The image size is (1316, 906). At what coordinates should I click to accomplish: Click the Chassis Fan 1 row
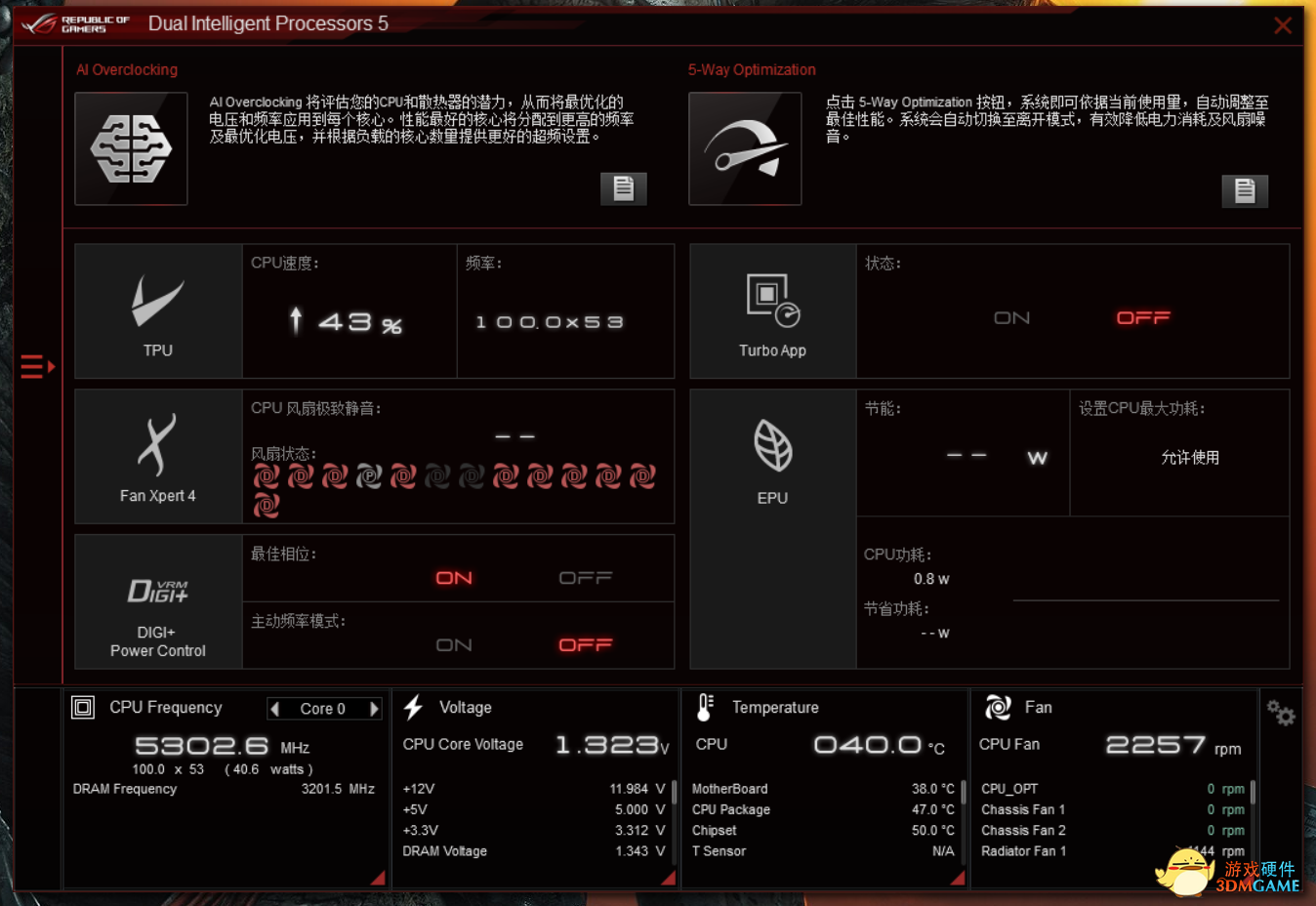tap(1113, 809)
